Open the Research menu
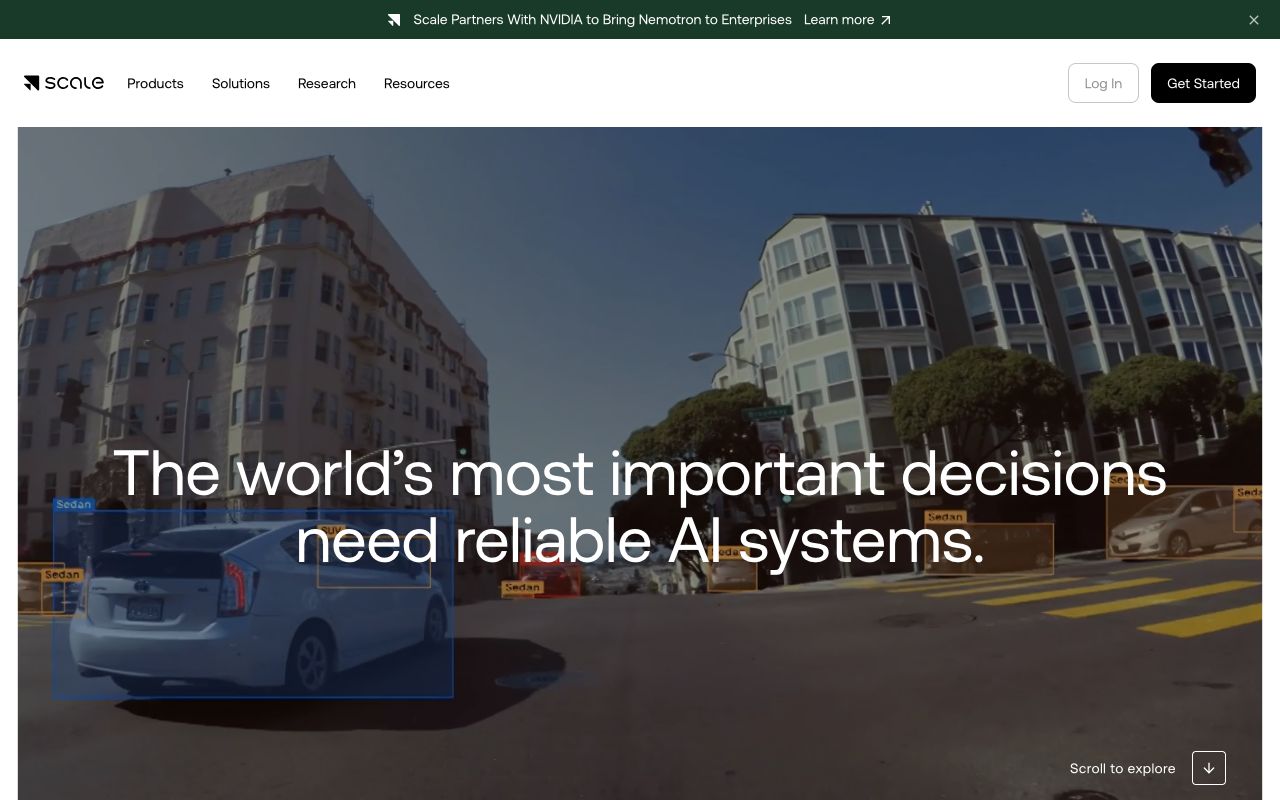This screenshot has height=800, width=1280. tap(327, 83)
